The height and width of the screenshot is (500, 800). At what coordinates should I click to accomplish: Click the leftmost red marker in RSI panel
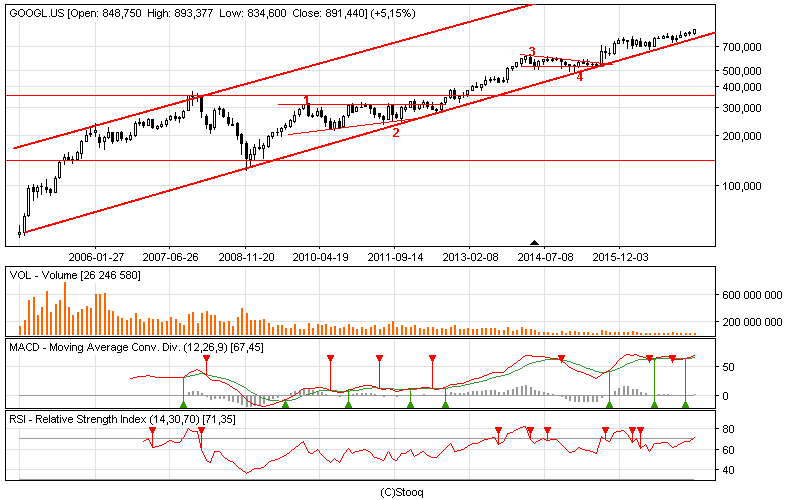(x=152, y=431)
